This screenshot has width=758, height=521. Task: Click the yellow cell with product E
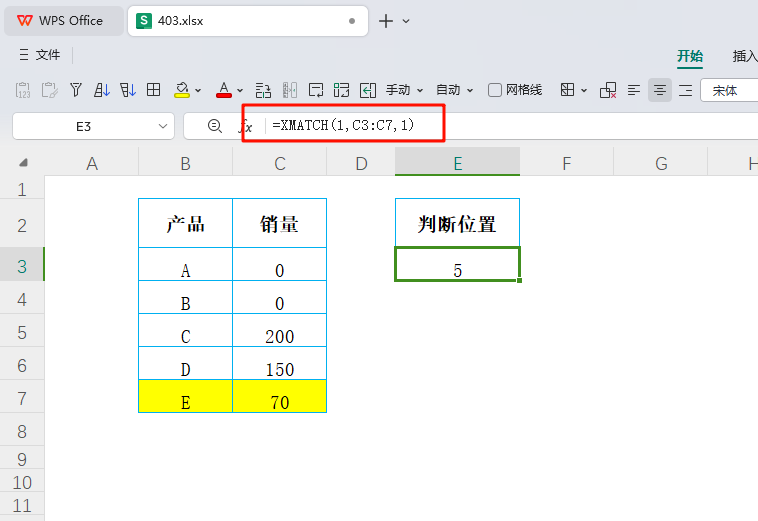coord(186,396)
